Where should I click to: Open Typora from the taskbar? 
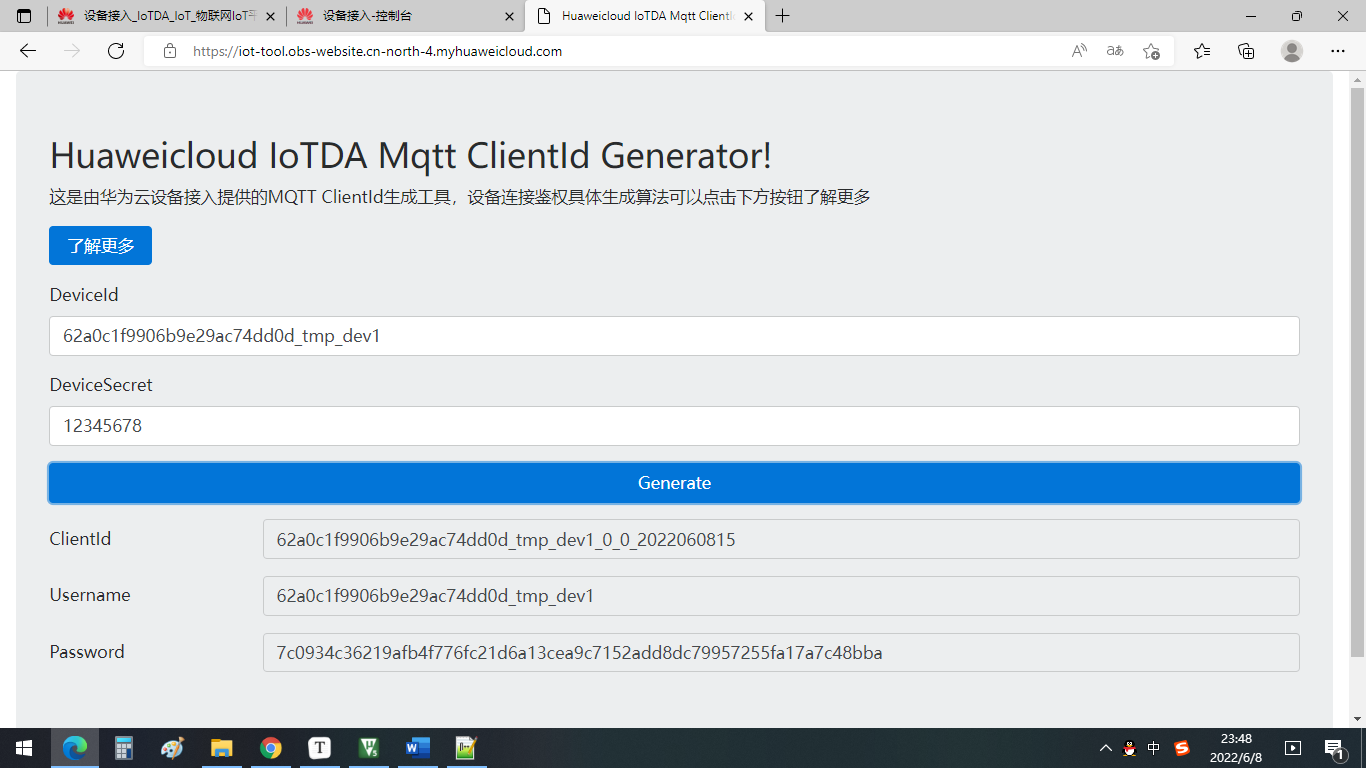coord(319,748)
